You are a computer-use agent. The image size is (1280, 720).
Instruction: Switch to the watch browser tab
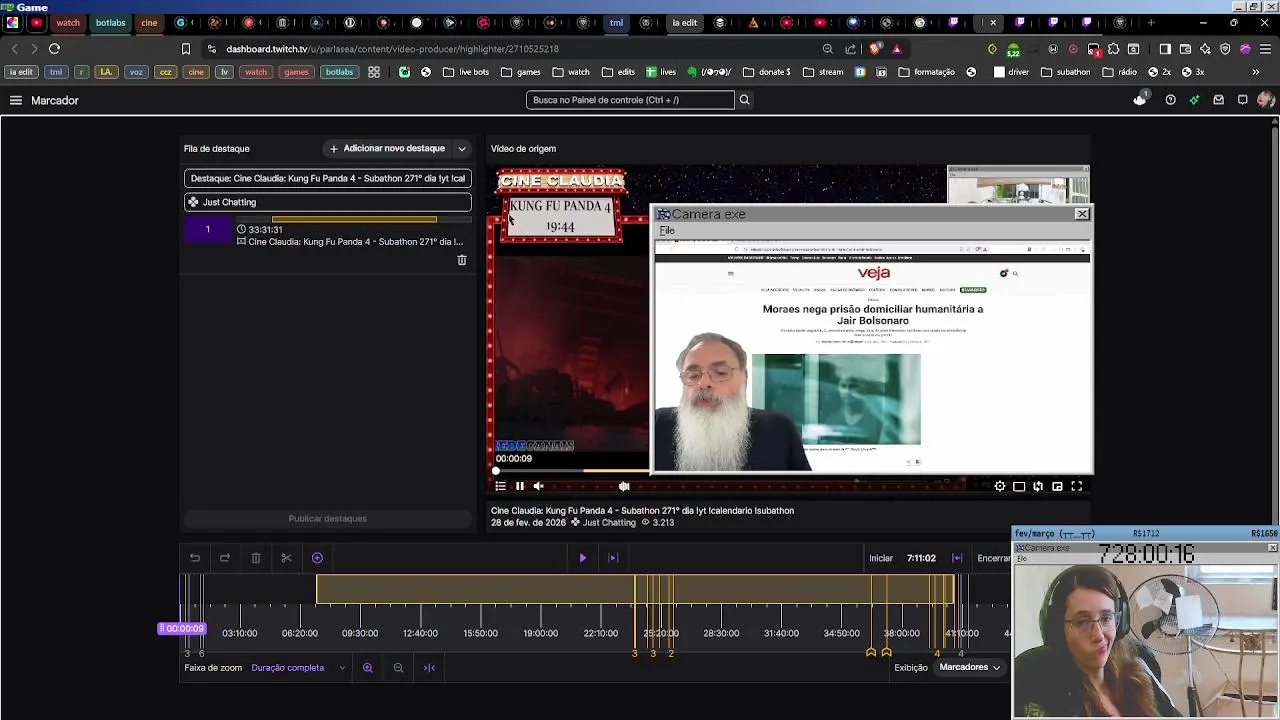(67, 22)
